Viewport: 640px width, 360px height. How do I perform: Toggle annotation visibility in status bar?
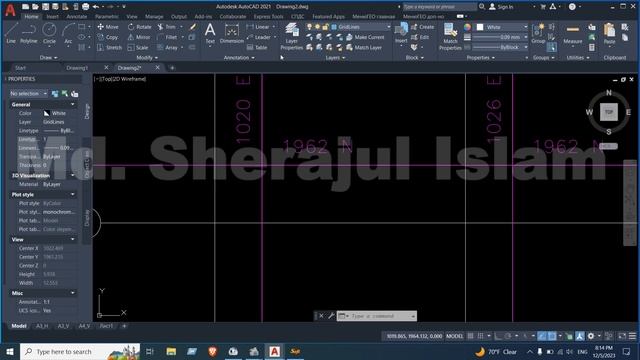580,336
